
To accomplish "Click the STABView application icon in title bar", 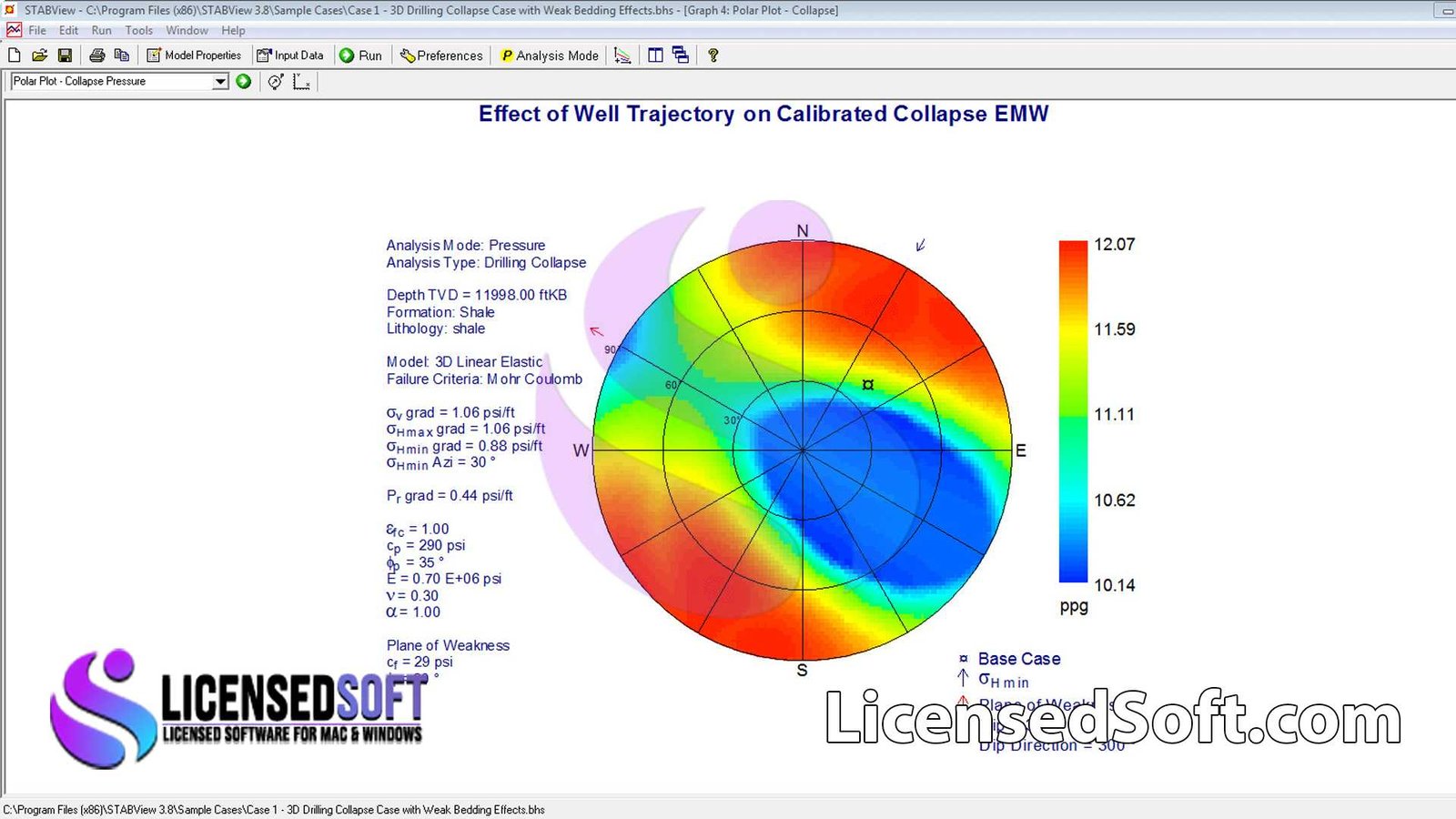I will tap(11, 10).
